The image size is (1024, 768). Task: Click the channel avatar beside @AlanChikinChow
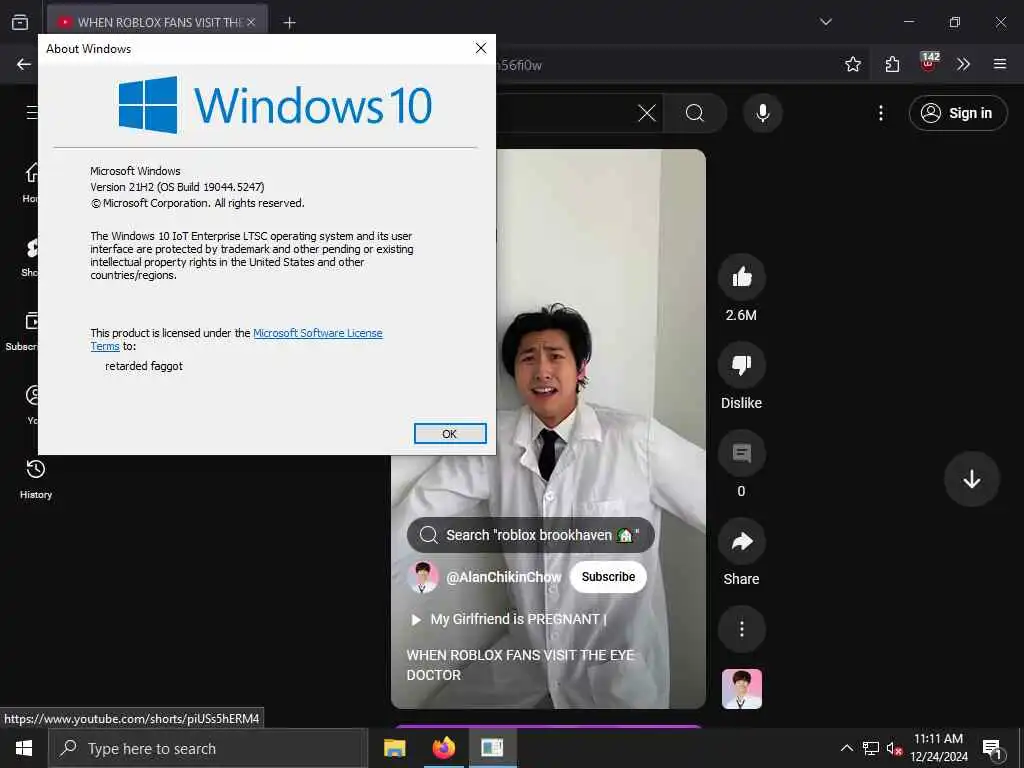(423, 577)
